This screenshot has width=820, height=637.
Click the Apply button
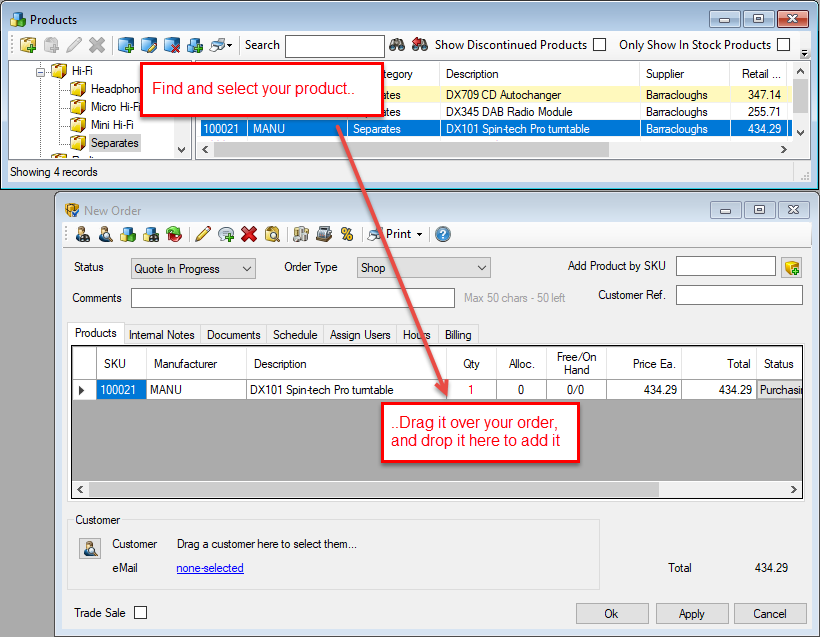pos(691,613)
